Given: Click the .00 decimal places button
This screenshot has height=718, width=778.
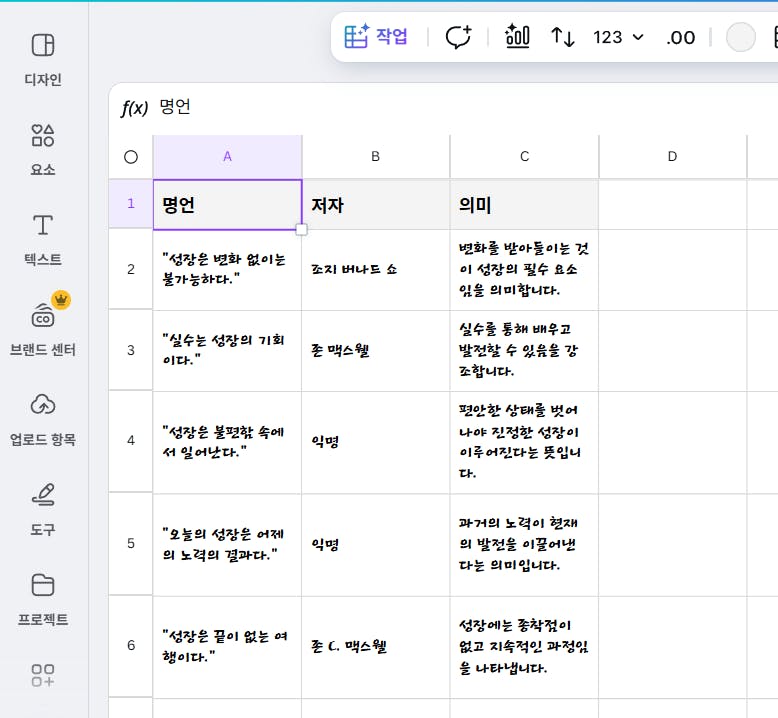Looking at the screenshot, I should point(680,37).
